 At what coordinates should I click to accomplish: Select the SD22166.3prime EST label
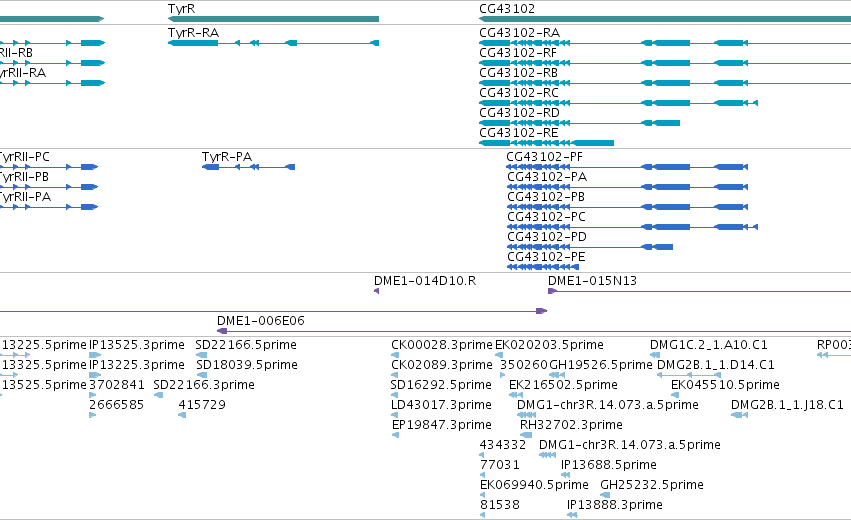pos(204,385)
